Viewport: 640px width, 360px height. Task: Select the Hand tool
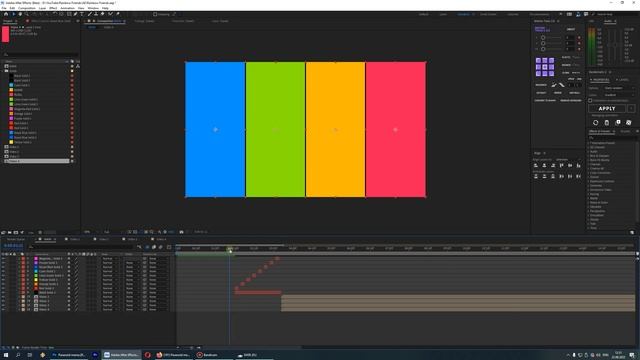(20, 14)
